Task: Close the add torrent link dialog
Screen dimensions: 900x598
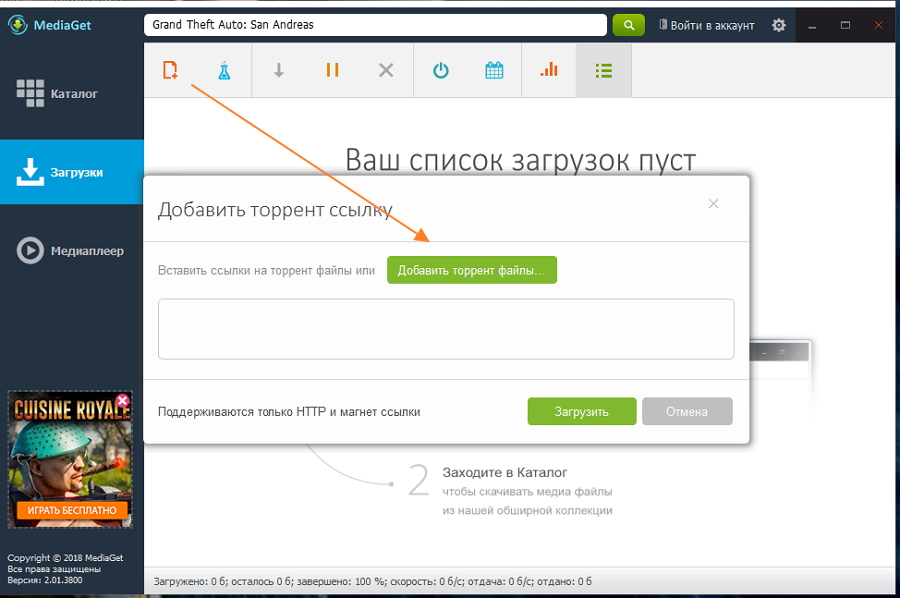Action: pyautogui.click(x=713, y=204)
